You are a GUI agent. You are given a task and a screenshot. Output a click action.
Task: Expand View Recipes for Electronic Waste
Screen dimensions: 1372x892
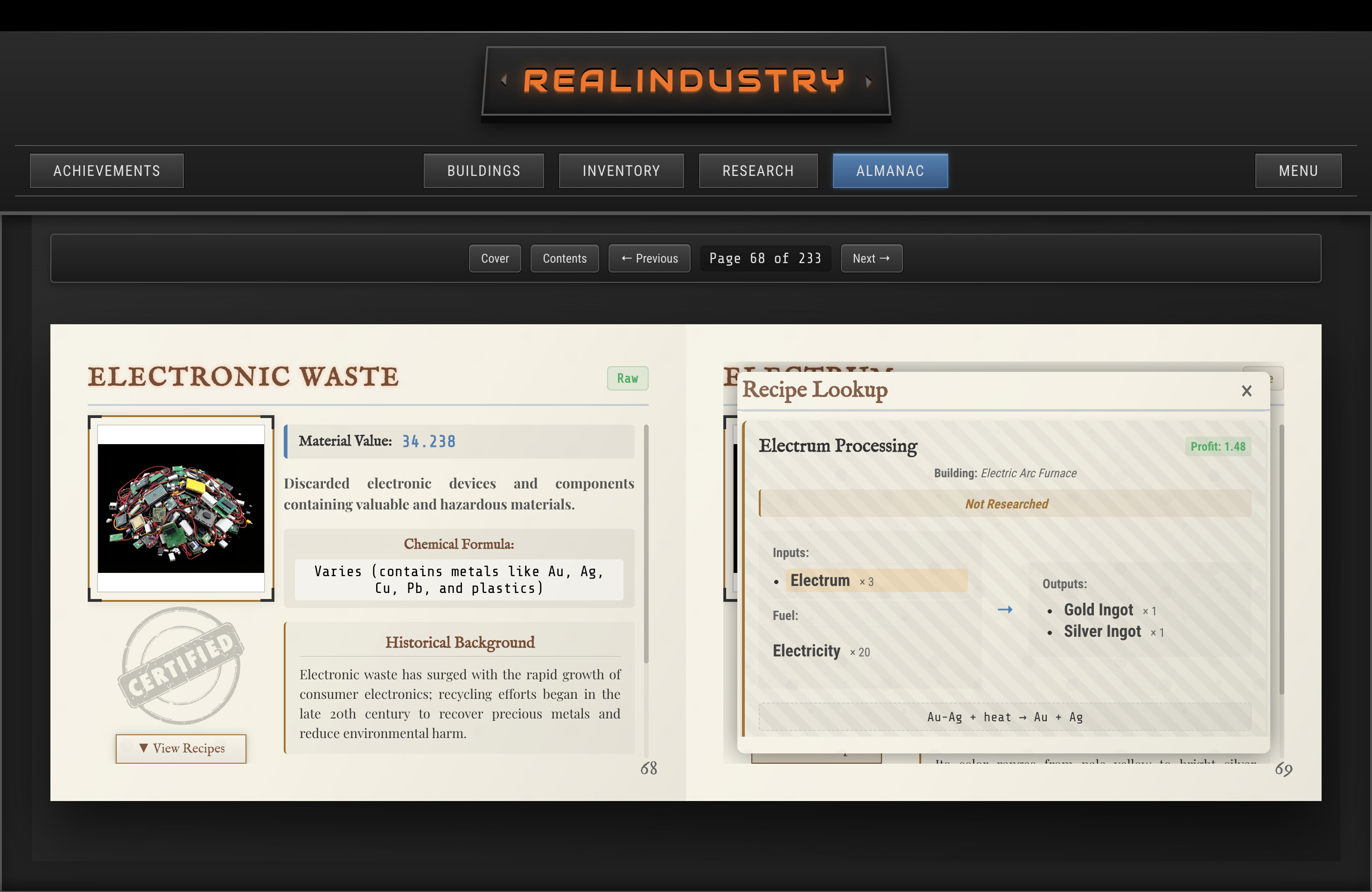[x=181, y=748]
